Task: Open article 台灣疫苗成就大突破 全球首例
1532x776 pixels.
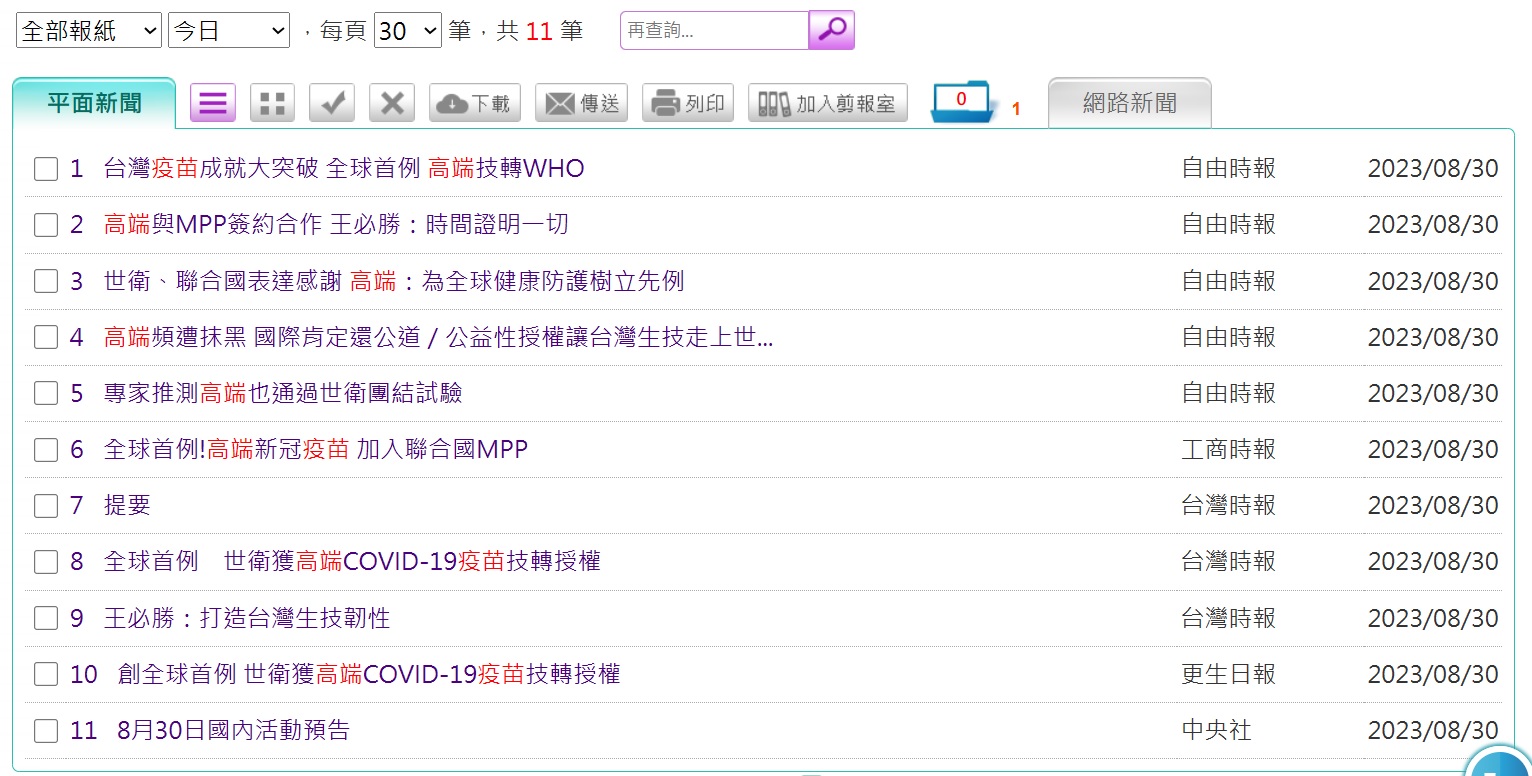Action: click(344, 169)
